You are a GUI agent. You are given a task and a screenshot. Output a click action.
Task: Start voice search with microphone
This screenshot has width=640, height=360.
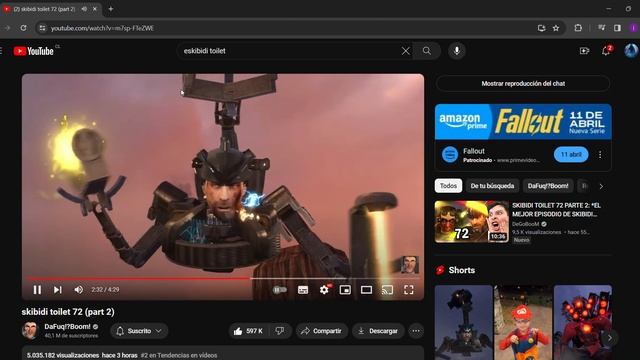(457, 51)
